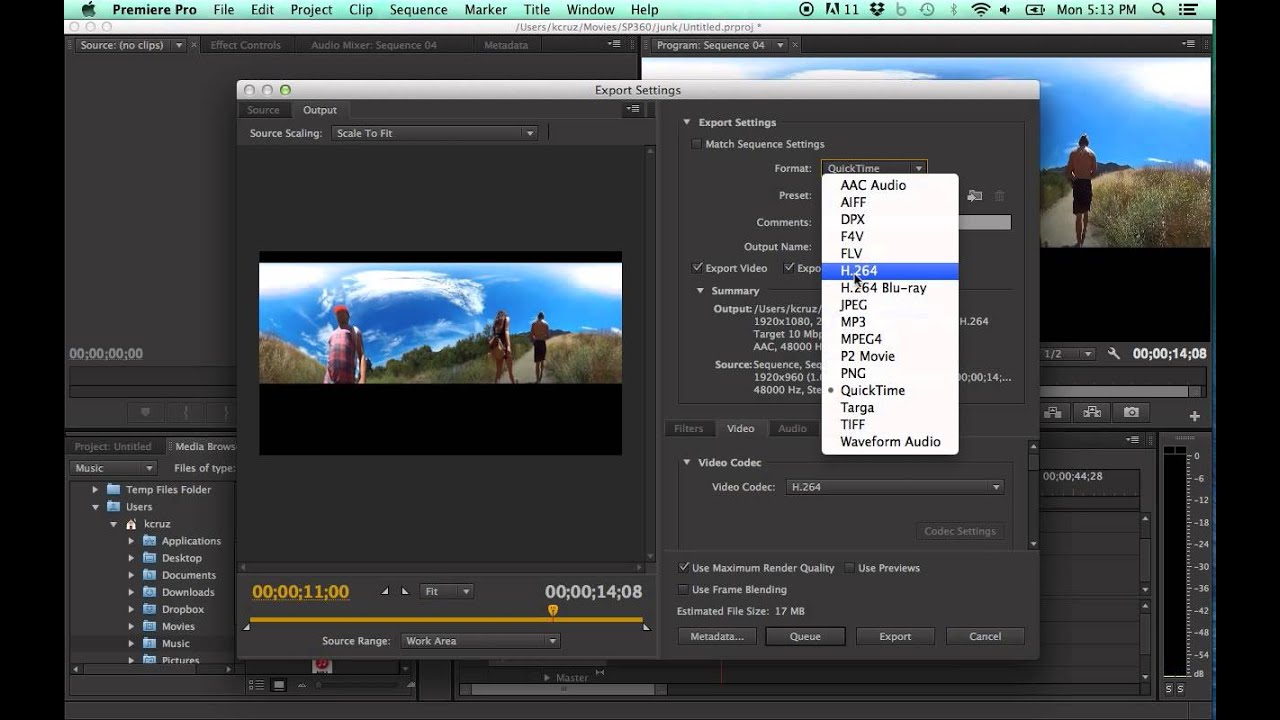
Task: Select H.264 from format list
Action: [x=890, y=271]
